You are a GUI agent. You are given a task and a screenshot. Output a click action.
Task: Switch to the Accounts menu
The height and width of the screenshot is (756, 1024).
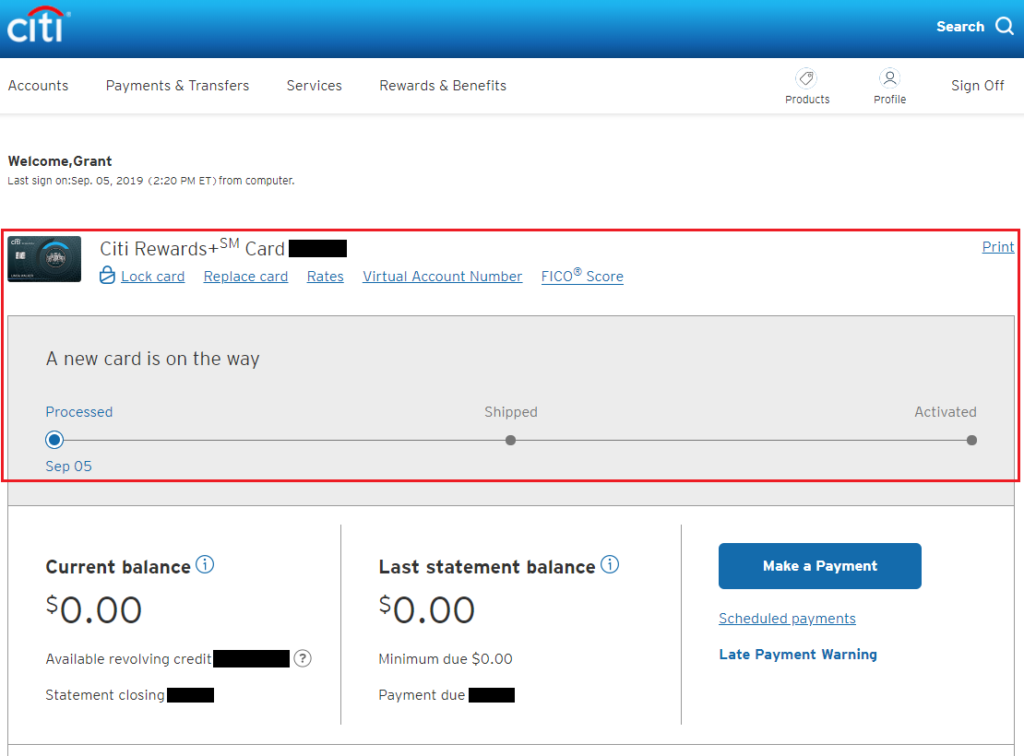point(38,85)
